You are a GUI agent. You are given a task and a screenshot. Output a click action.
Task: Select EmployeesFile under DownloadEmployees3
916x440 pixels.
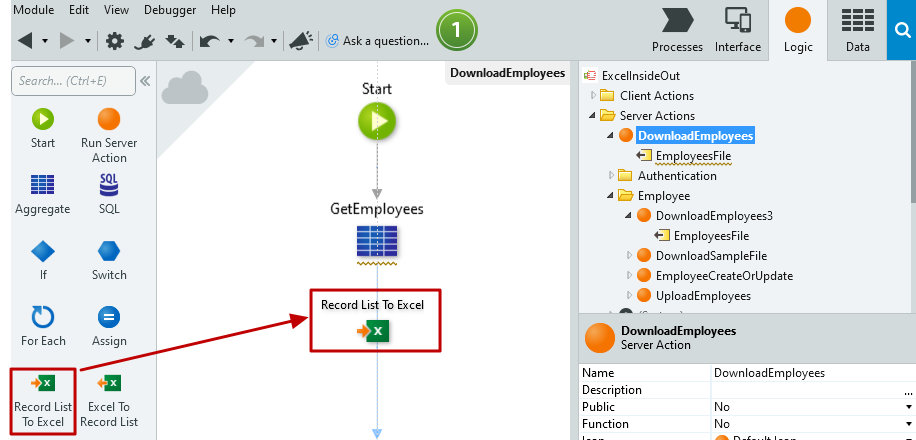(711, 236)
